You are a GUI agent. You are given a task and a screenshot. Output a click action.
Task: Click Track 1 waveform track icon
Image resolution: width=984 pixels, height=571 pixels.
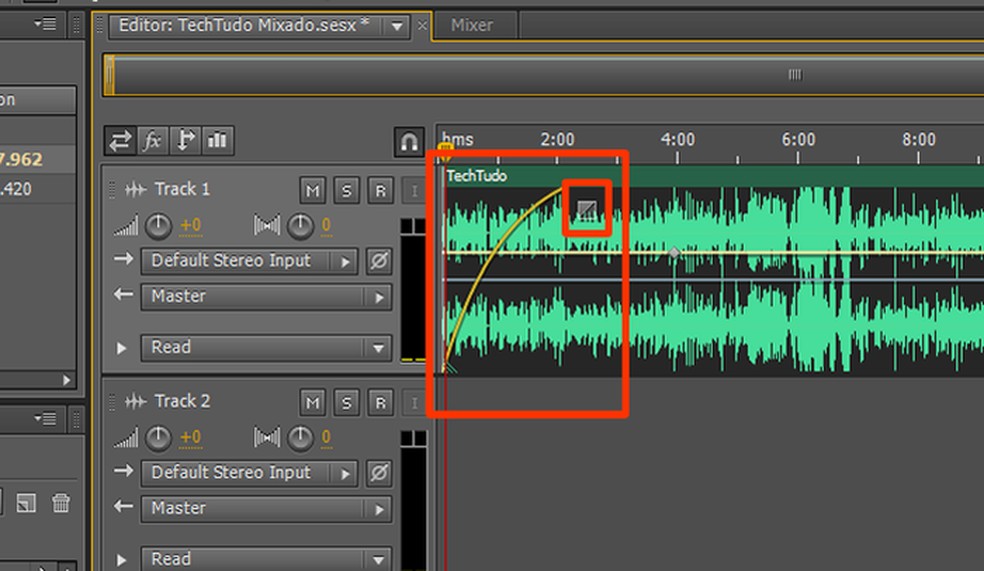tap(136, 189)
